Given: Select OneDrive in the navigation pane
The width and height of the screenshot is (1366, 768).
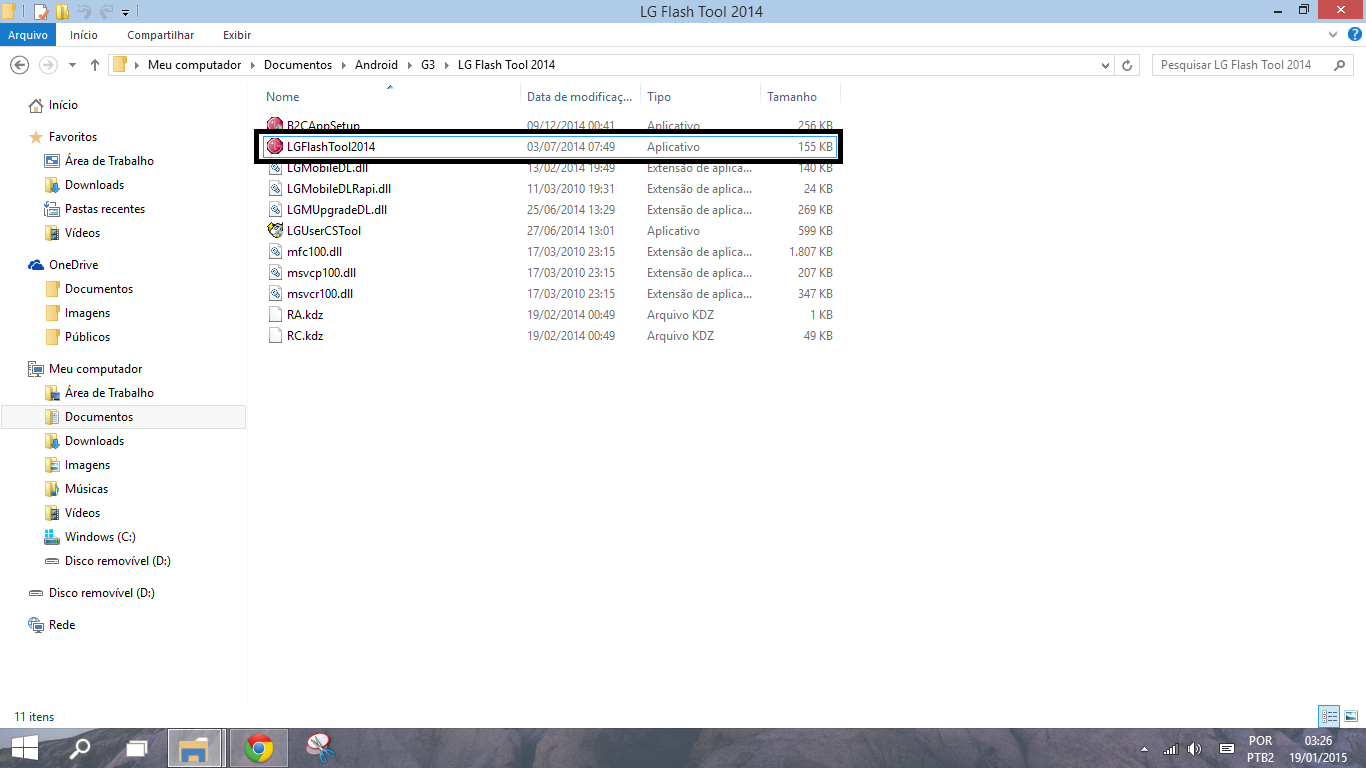Looking at the screenshot, I should point(73,265).
